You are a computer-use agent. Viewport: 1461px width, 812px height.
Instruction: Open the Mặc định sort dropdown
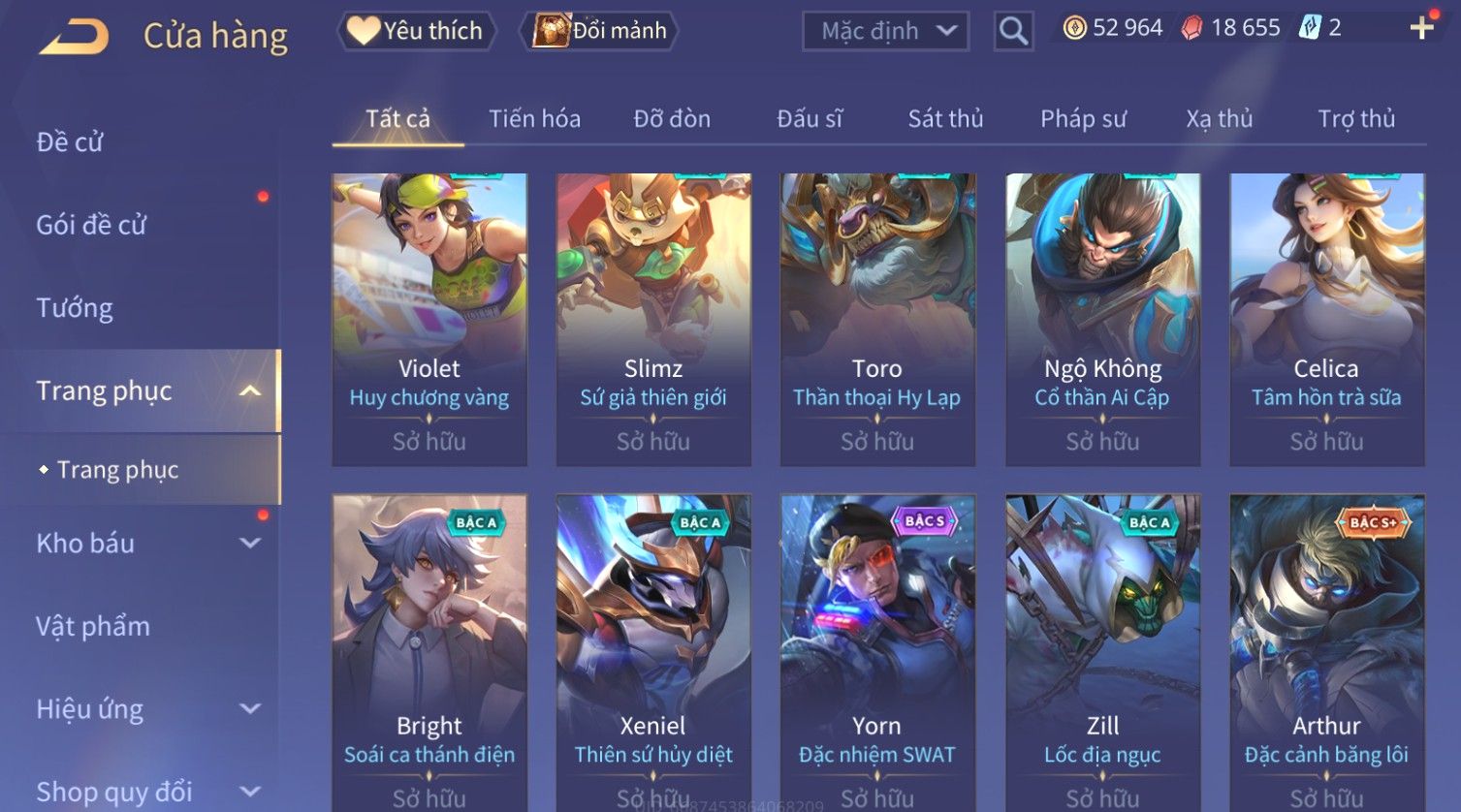[885, 31]
